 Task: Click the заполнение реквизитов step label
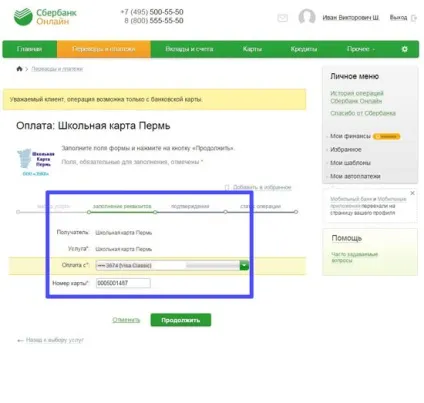coord(122,206)
